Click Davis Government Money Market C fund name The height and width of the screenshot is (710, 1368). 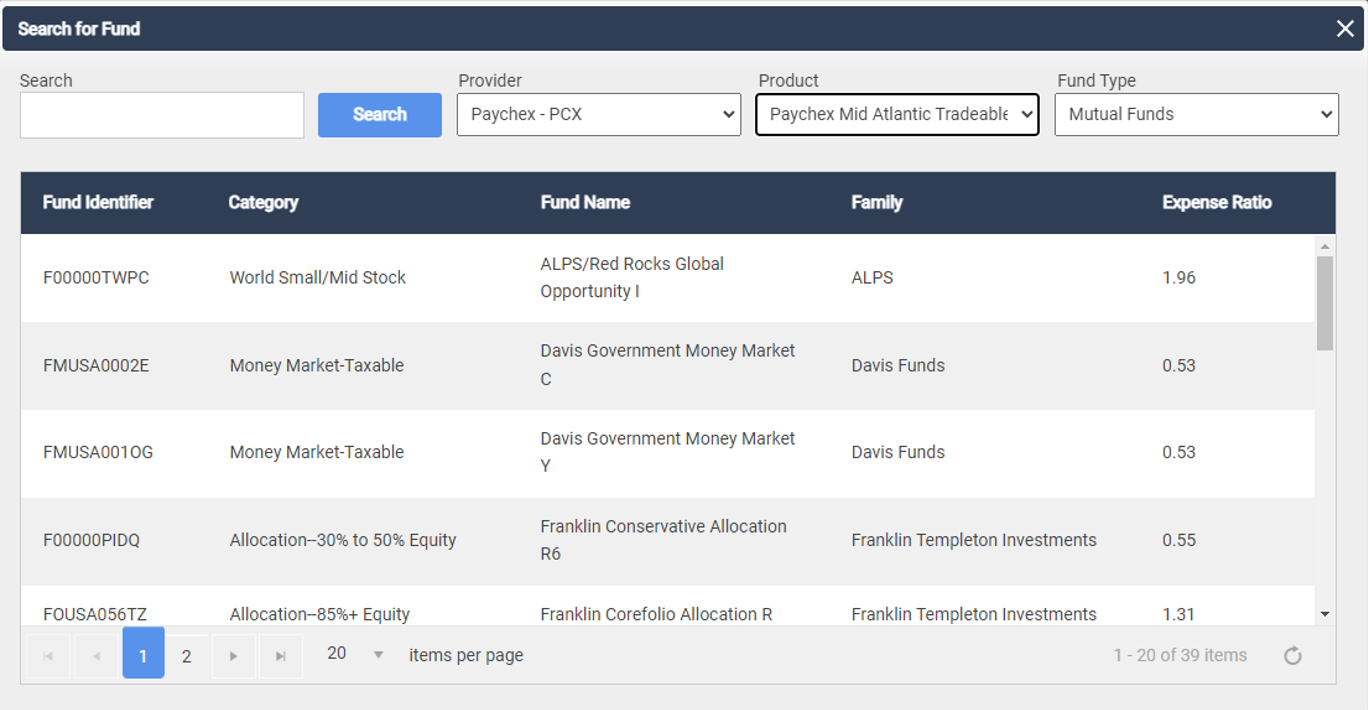coord(668,365)
